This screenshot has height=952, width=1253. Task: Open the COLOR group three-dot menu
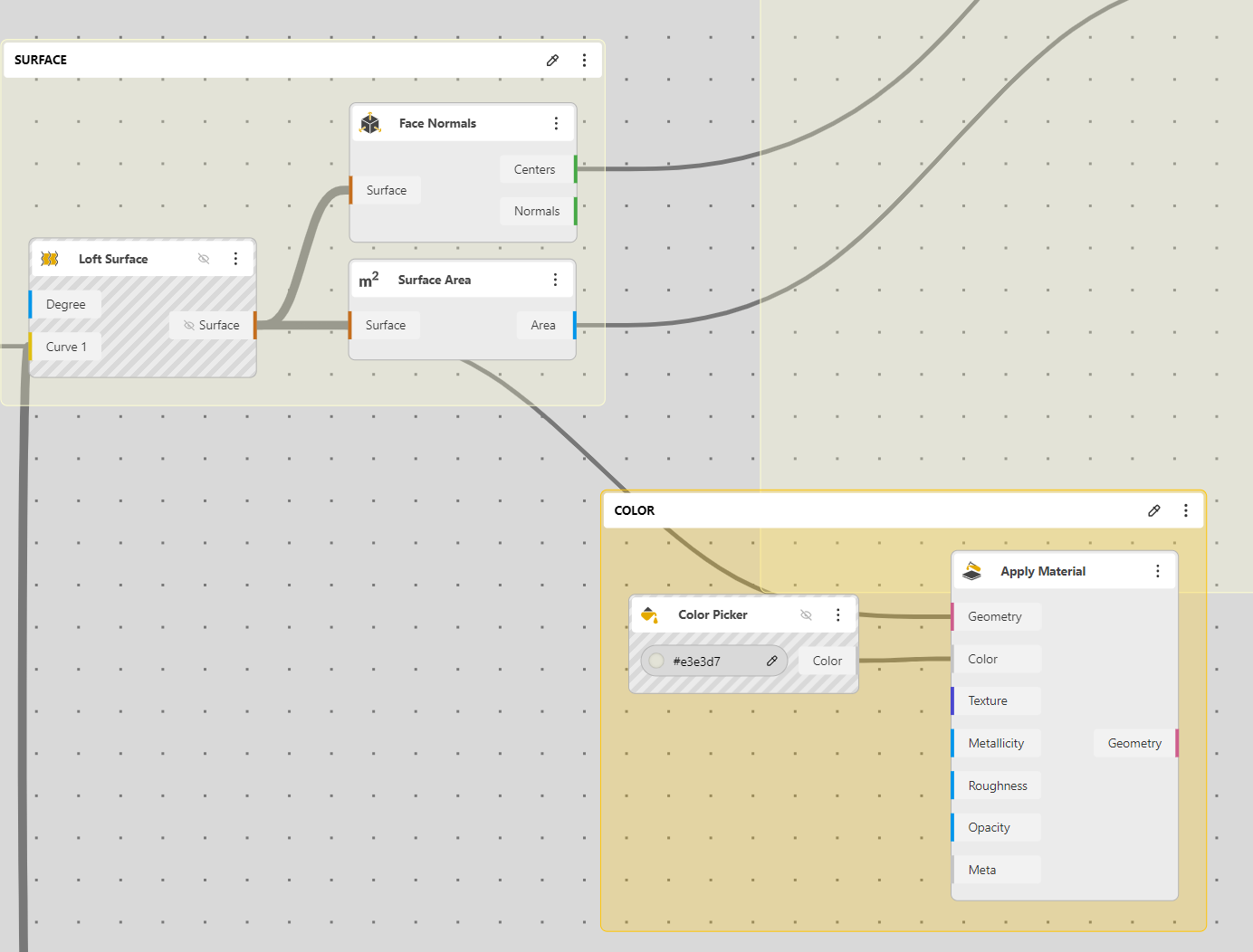pyautogui.click(x=1185, y=510)
